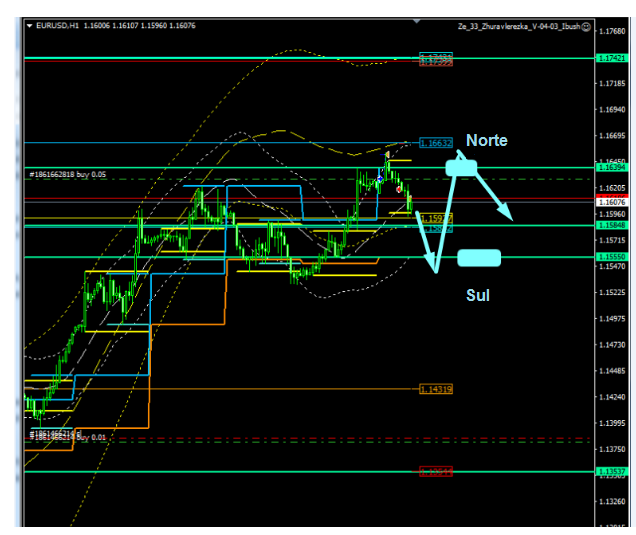Click the blue 1.16632 price level tag
Screen dimensions: 636x535
click(436, 143)
